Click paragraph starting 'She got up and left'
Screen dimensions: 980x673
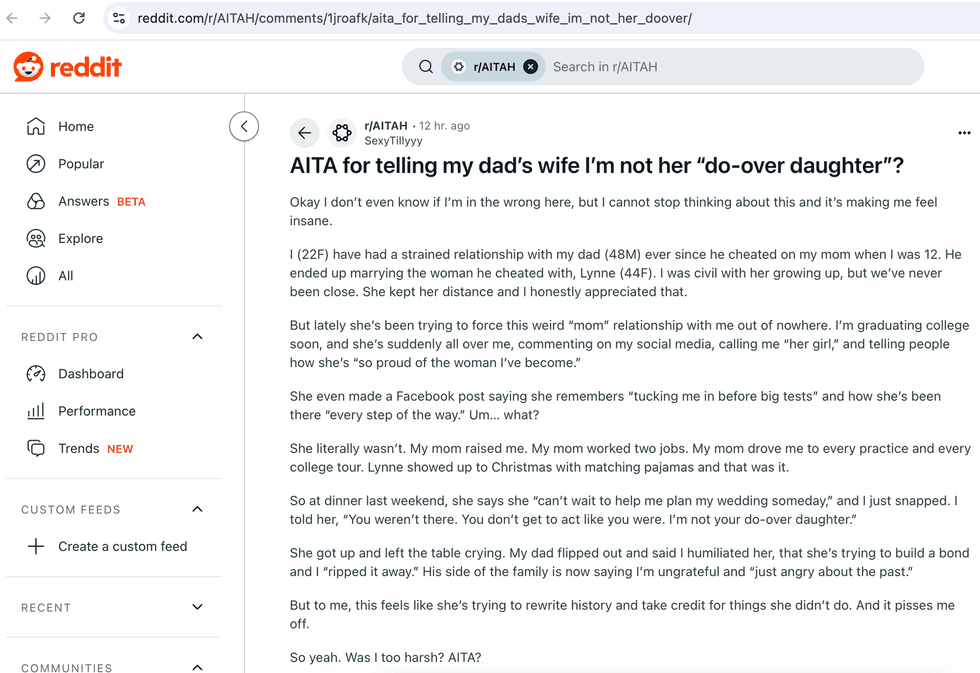pyautogui.click(x=629, y=562)
